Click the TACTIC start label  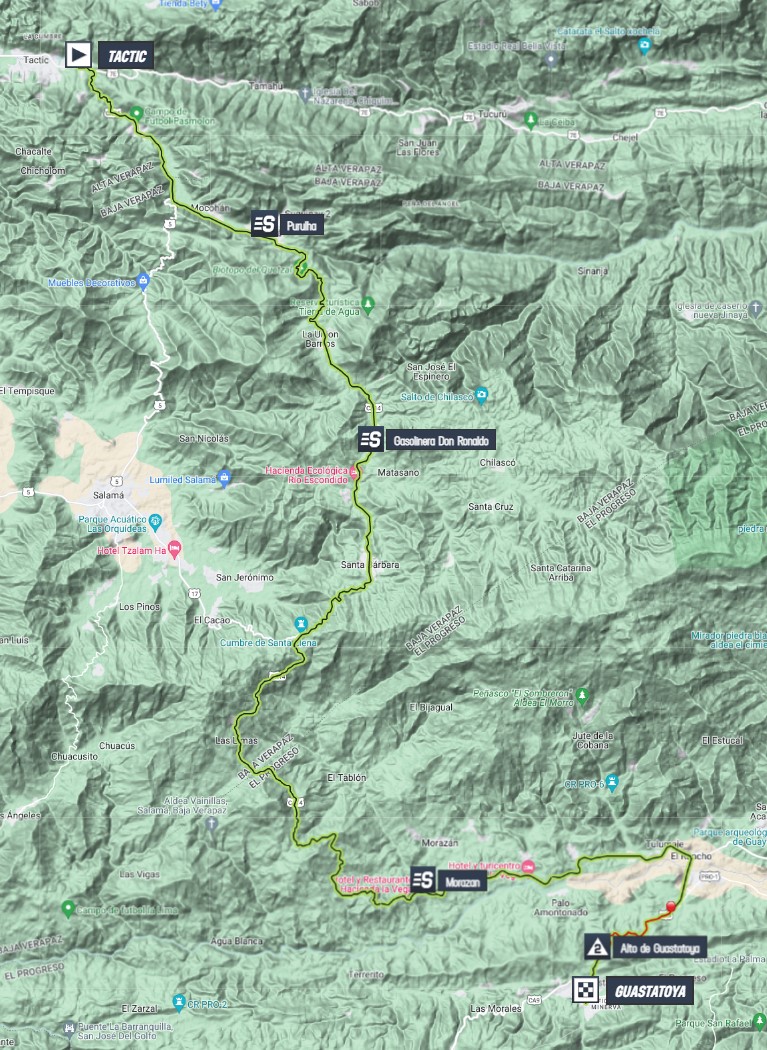(127, 56)
